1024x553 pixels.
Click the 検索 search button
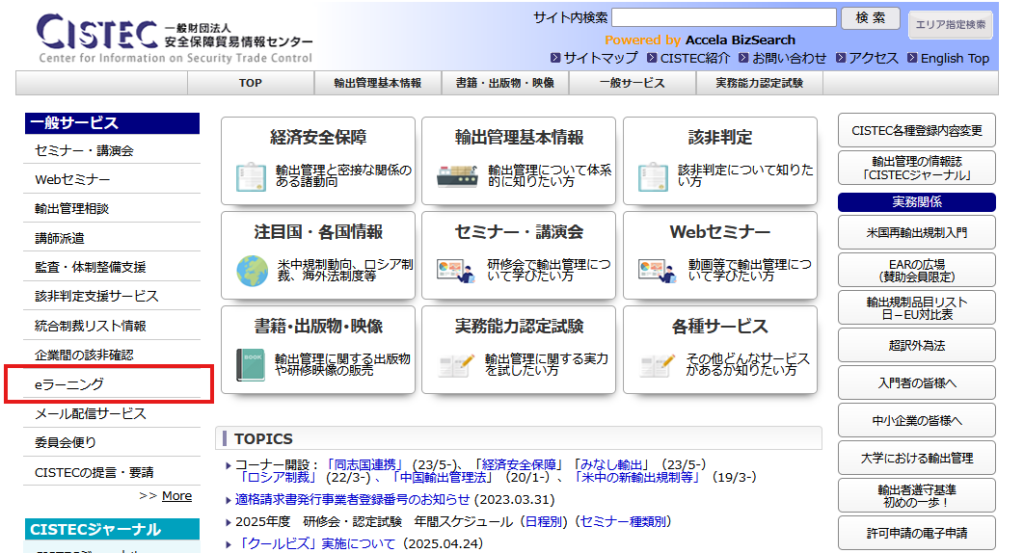tap(871, 18)
